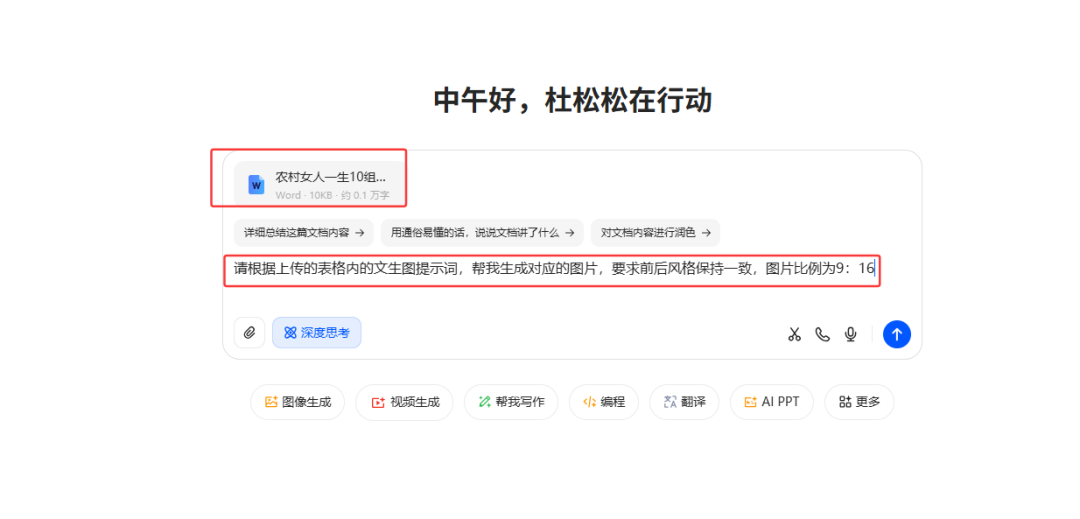This screenshot has height=519, width=1080.
Task: Click suggestion 对文档内容进行润色
Action: pos(655,233)
